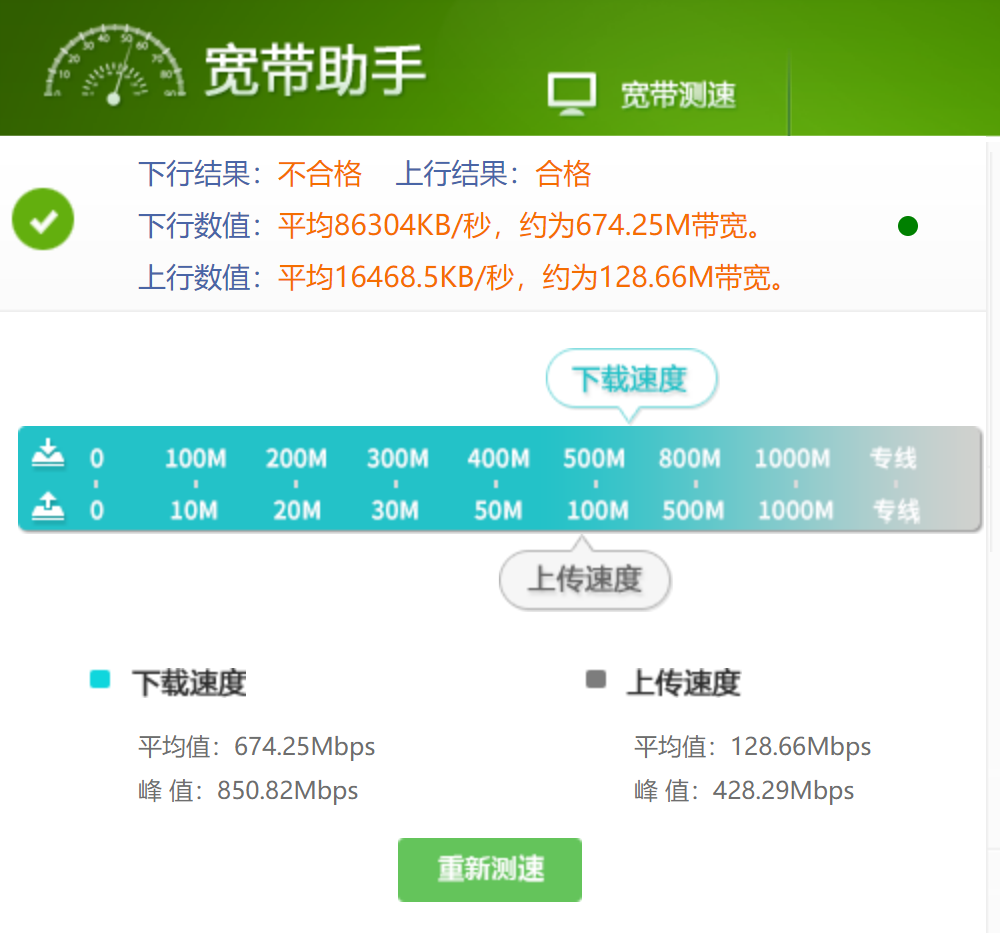Click the 上行结果 value 合格

(563, 174)
